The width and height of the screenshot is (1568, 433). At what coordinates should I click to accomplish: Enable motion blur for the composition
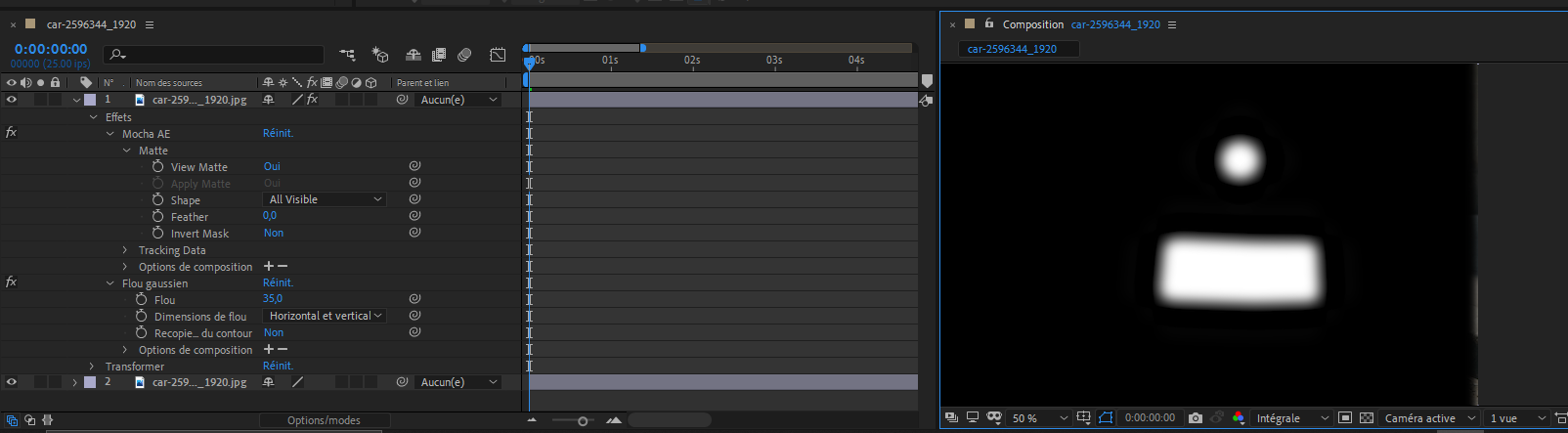[x=464, y=56]
